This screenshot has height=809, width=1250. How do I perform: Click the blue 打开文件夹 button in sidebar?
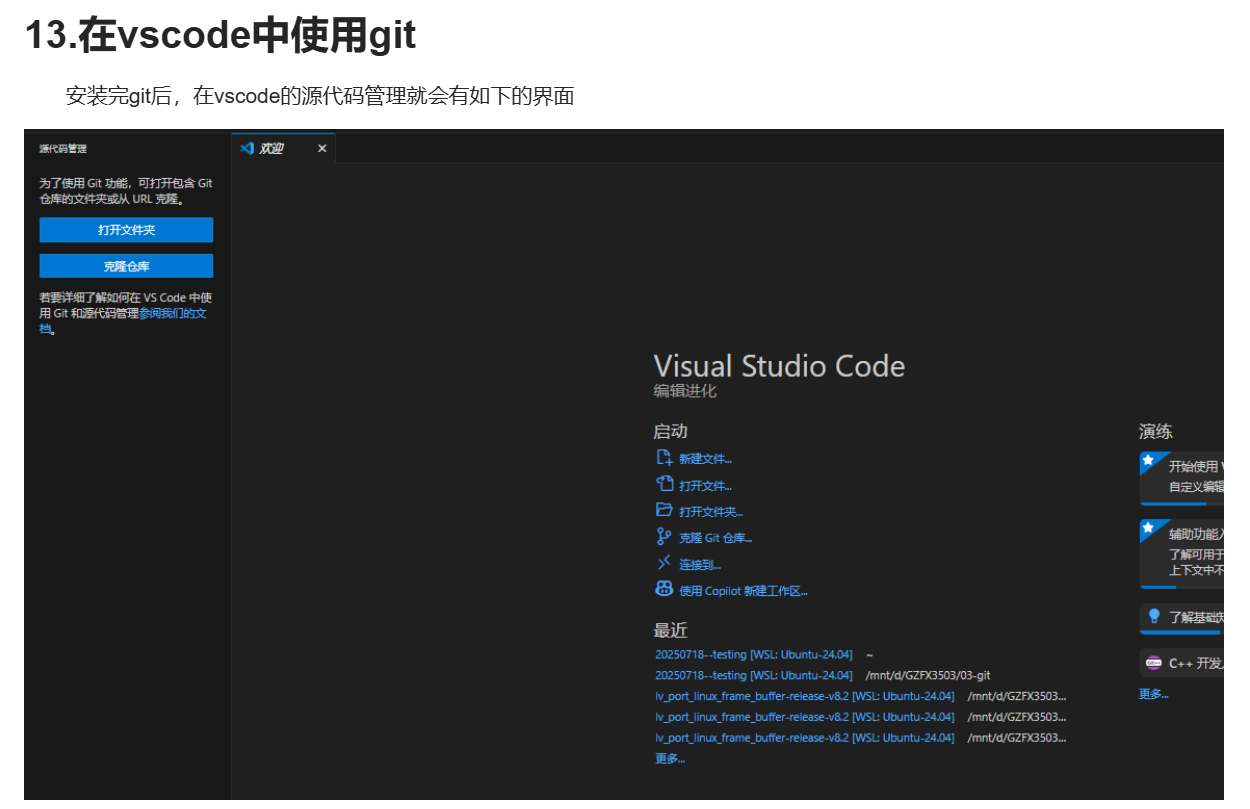(x=126, y=230)
